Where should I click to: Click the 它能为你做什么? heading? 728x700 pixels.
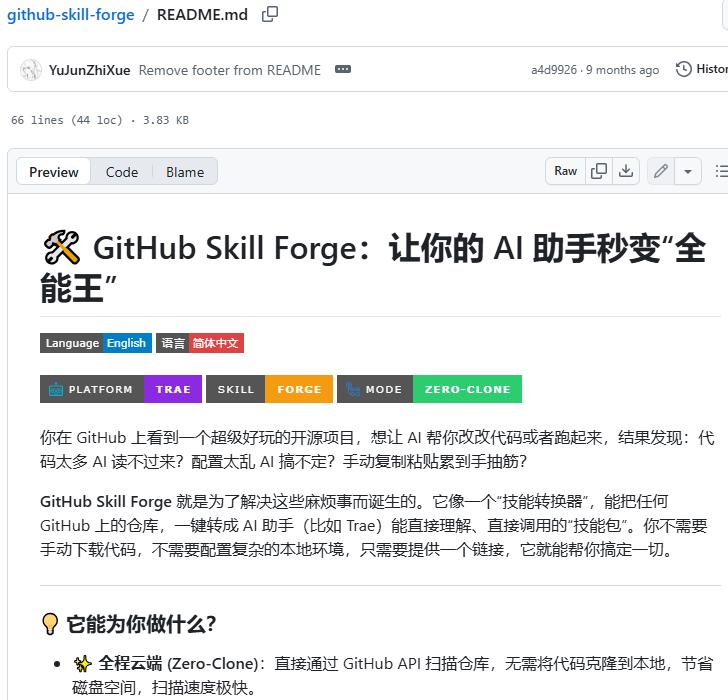[x=141, y=624]
